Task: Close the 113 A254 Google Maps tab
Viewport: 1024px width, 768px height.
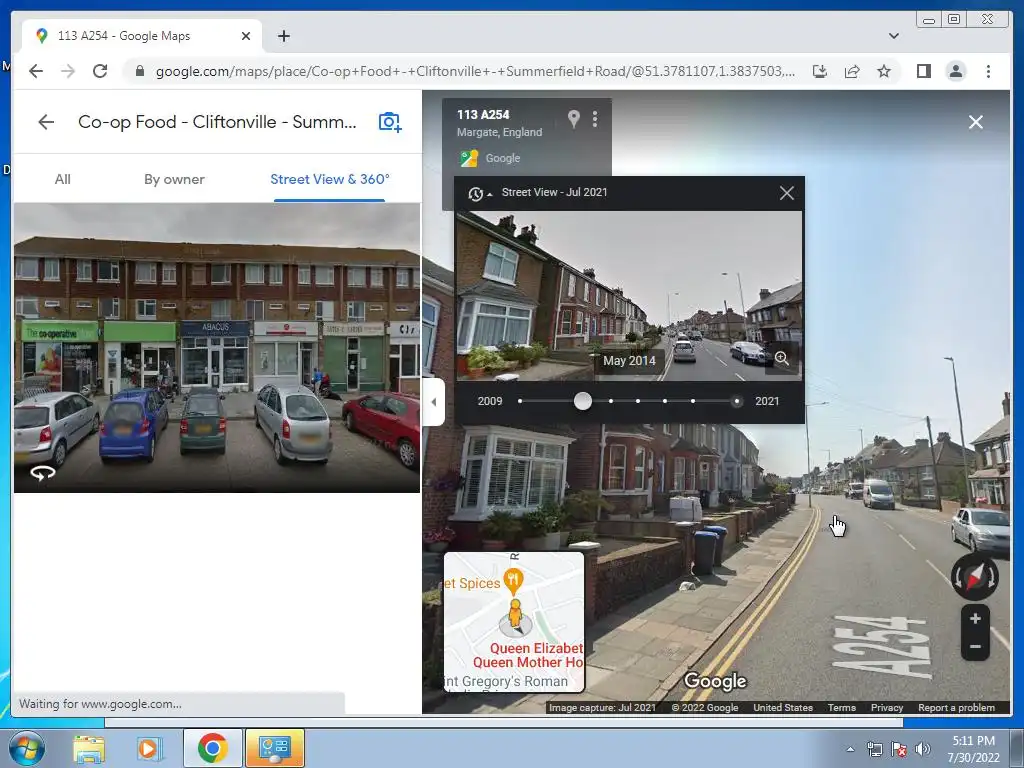Action: click(246, 36)
